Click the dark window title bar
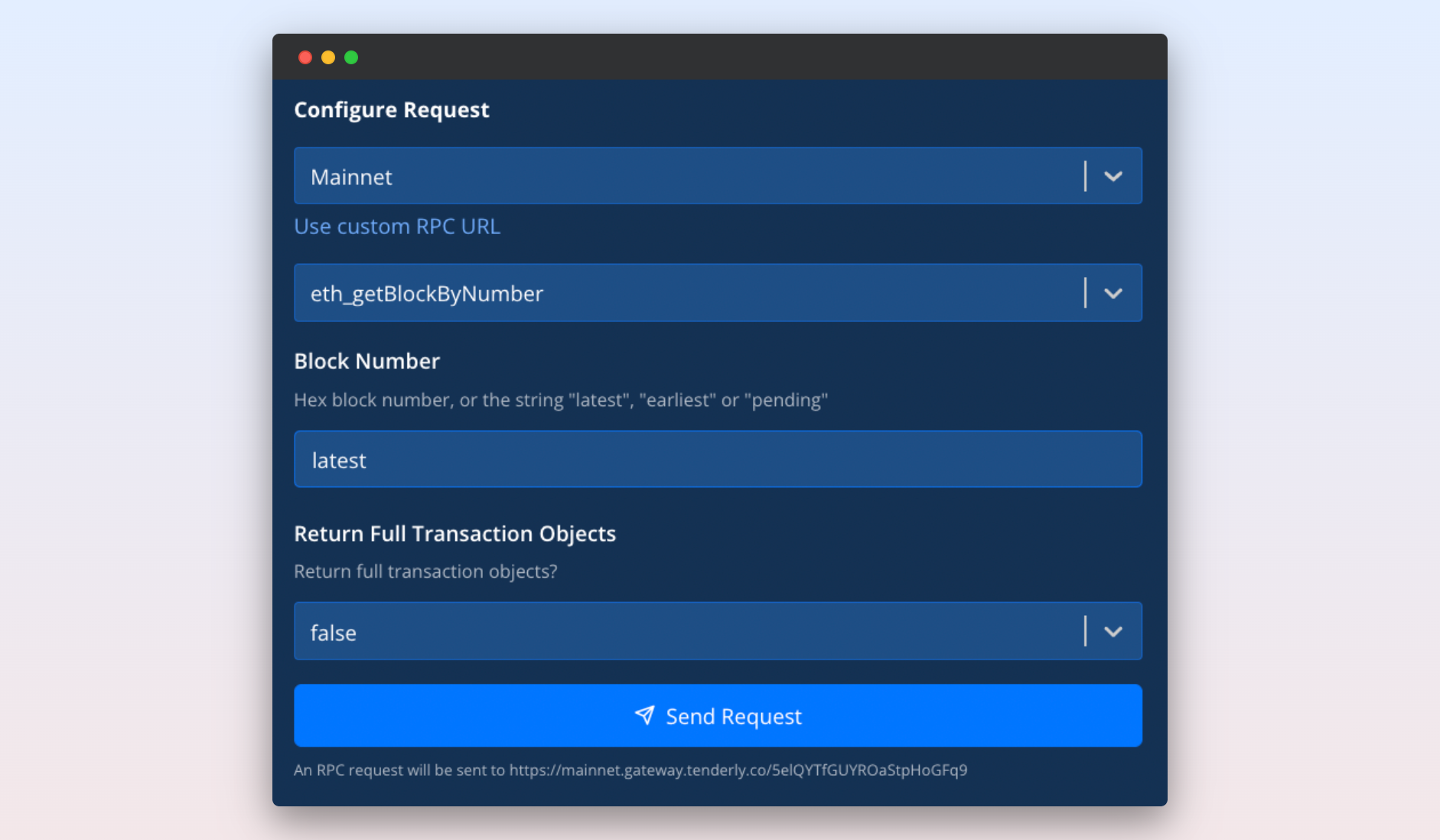 click(719, 57)
